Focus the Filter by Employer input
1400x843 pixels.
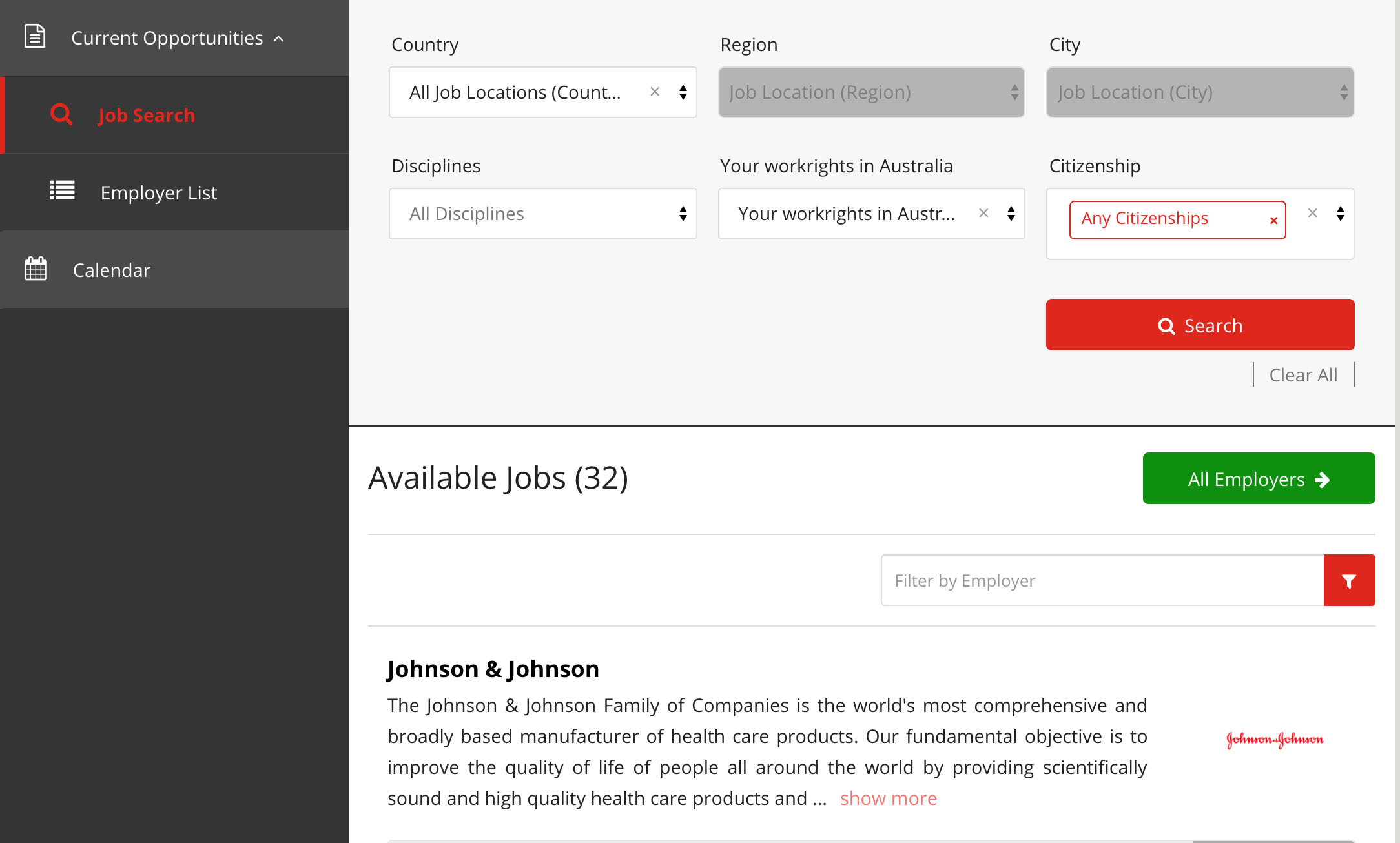[1102, 580]
